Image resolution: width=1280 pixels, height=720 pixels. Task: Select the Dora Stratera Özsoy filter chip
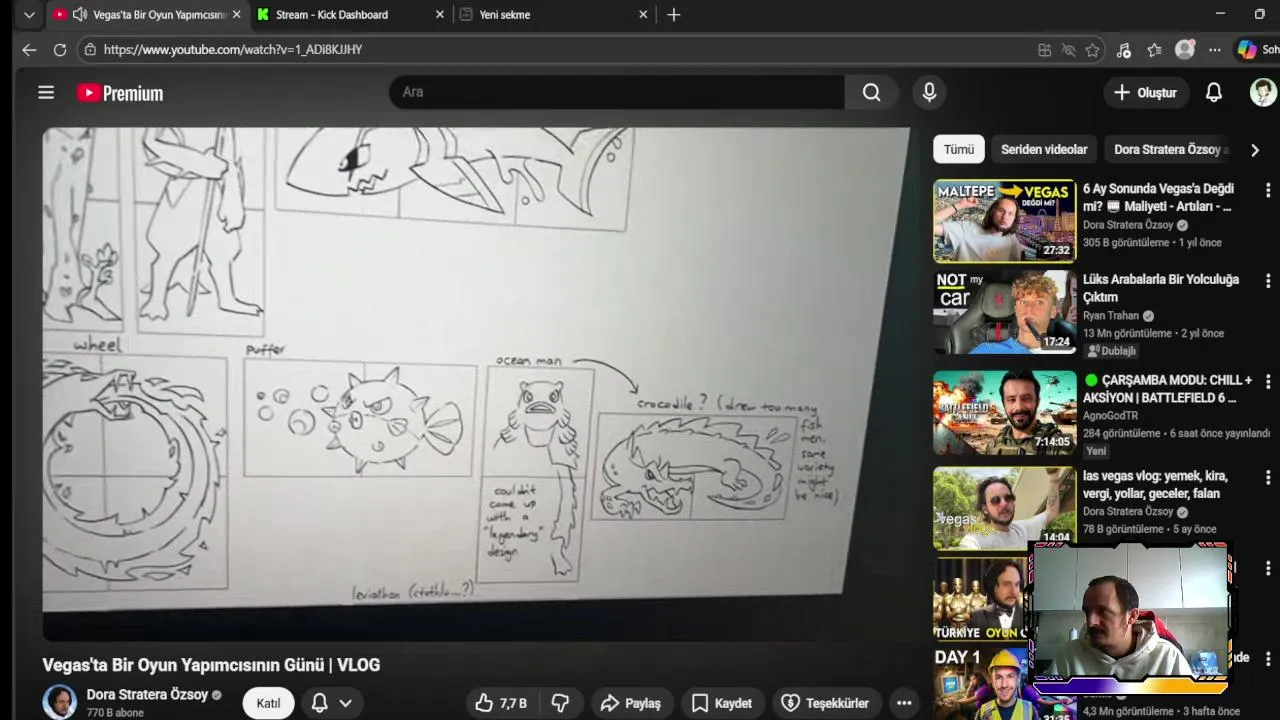pyautogui.click(x=1170, y=150)
